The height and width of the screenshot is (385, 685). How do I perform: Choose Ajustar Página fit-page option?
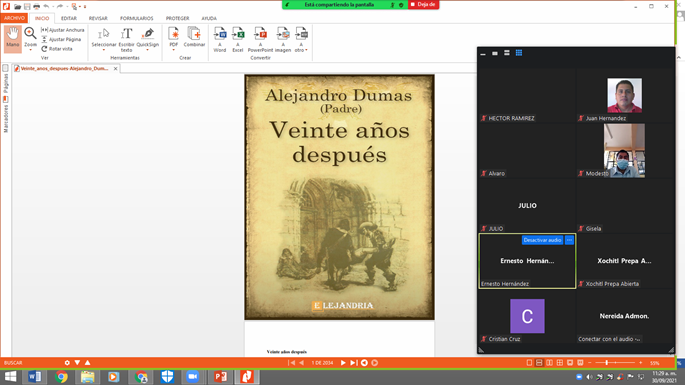[x=61, y=39]
